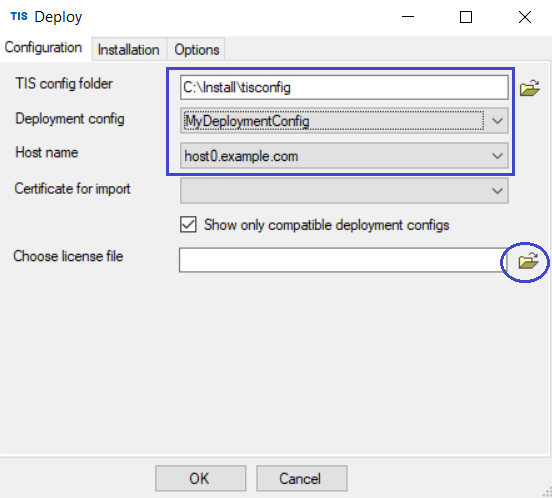Minimize the Deploy window
552x498 pixels.
[408, 17]
